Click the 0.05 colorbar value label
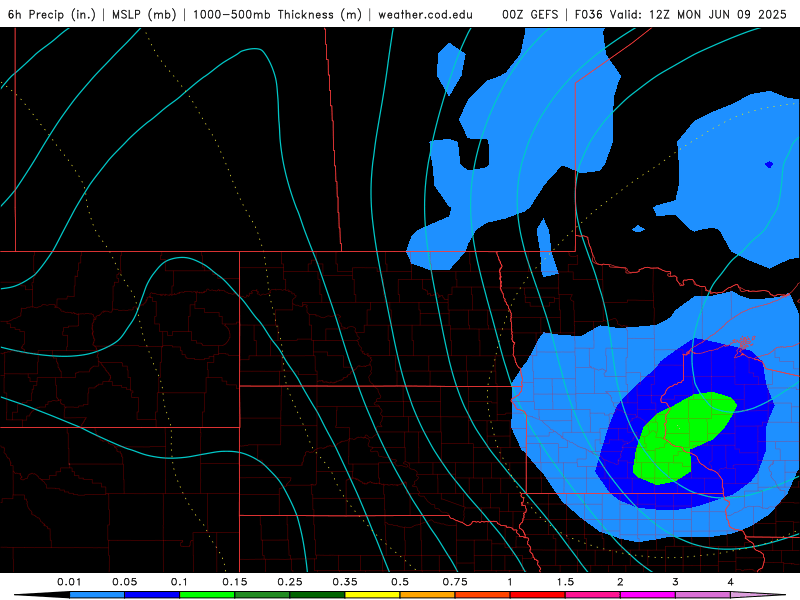The width and height of the screenshot is (800, 600). 124,582
